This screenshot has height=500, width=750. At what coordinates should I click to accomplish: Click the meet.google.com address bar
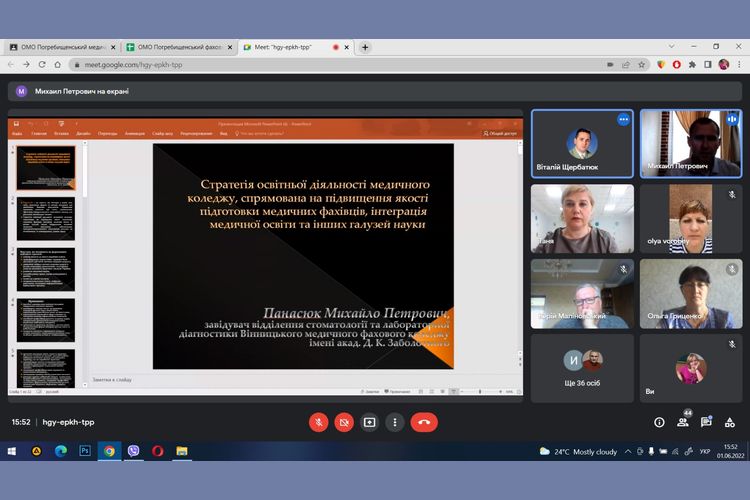tap(300, 65)
